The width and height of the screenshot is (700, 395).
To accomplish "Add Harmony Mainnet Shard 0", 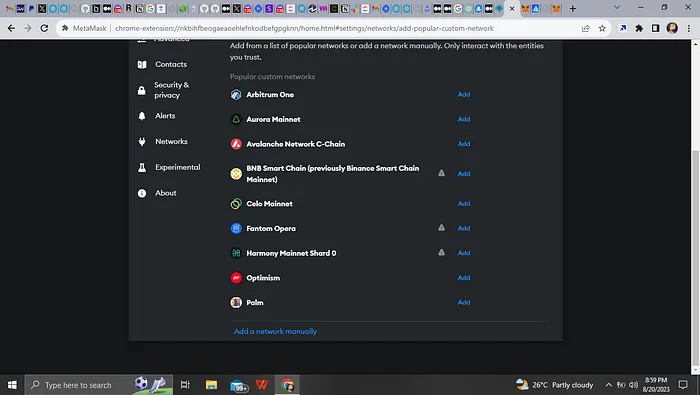I will click(464, 253).
